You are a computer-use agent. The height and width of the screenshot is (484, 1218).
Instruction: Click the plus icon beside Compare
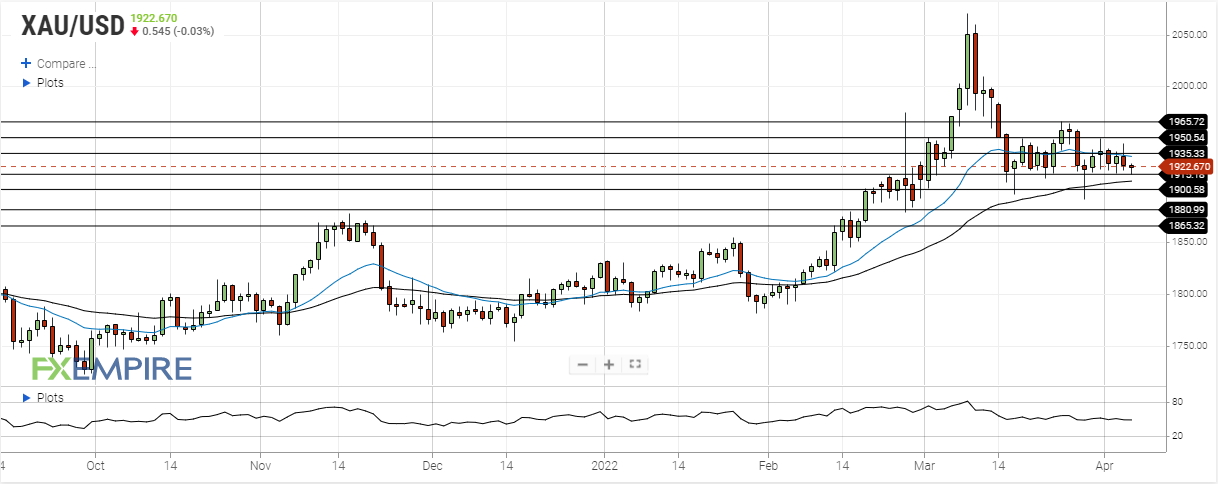27,63
